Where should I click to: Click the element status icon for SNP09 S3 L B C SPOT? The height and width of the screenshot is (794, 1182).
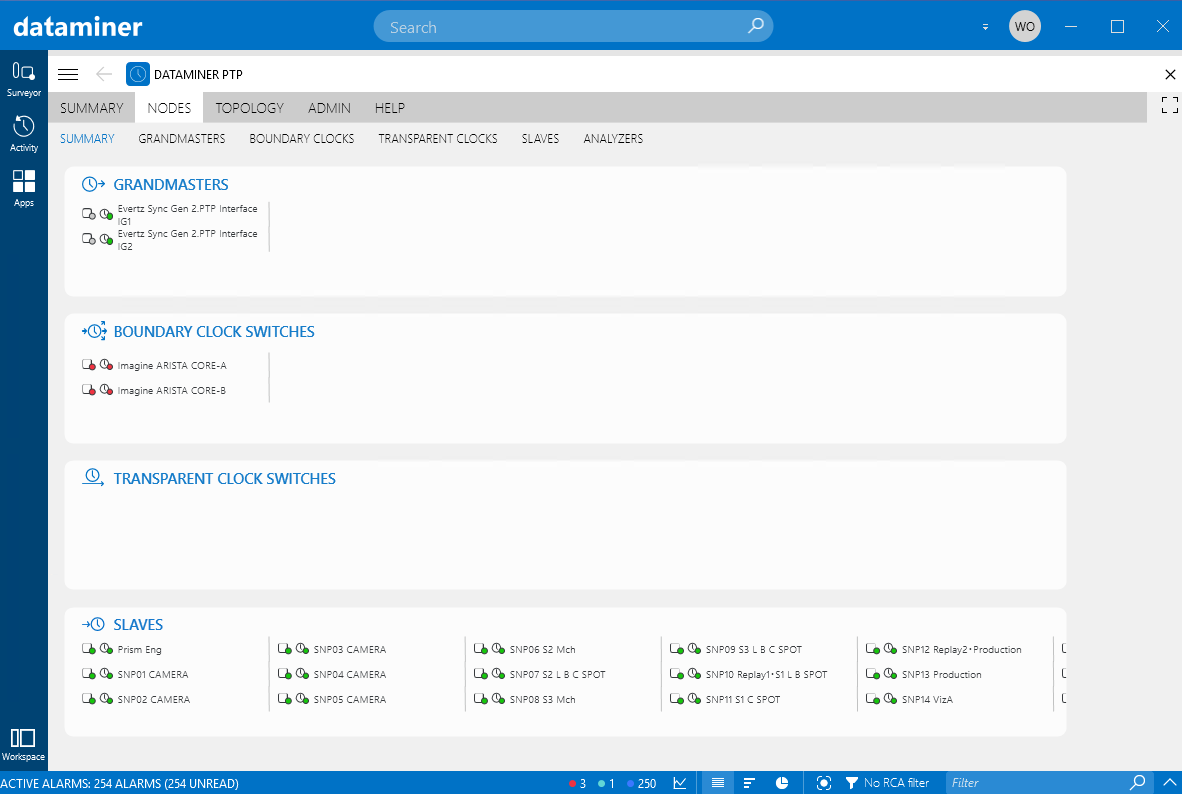(677, 648)
